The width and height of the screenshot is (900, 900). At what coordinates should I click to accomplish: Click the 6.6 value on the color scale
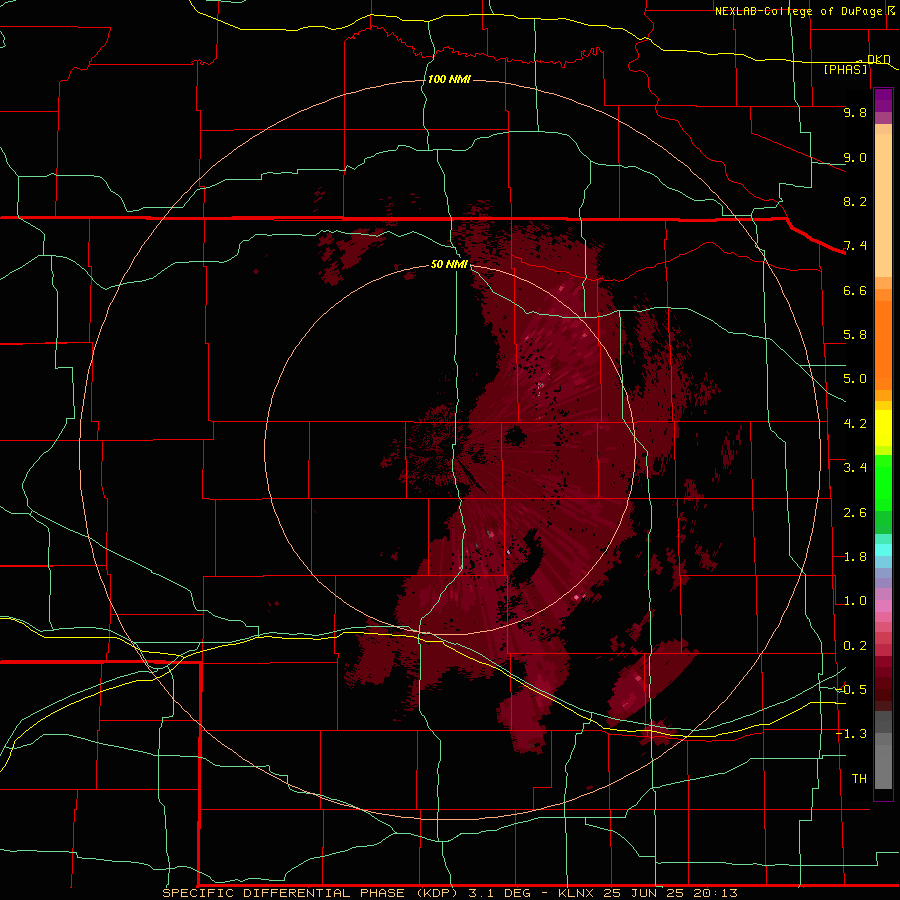[x=855, y=290]
